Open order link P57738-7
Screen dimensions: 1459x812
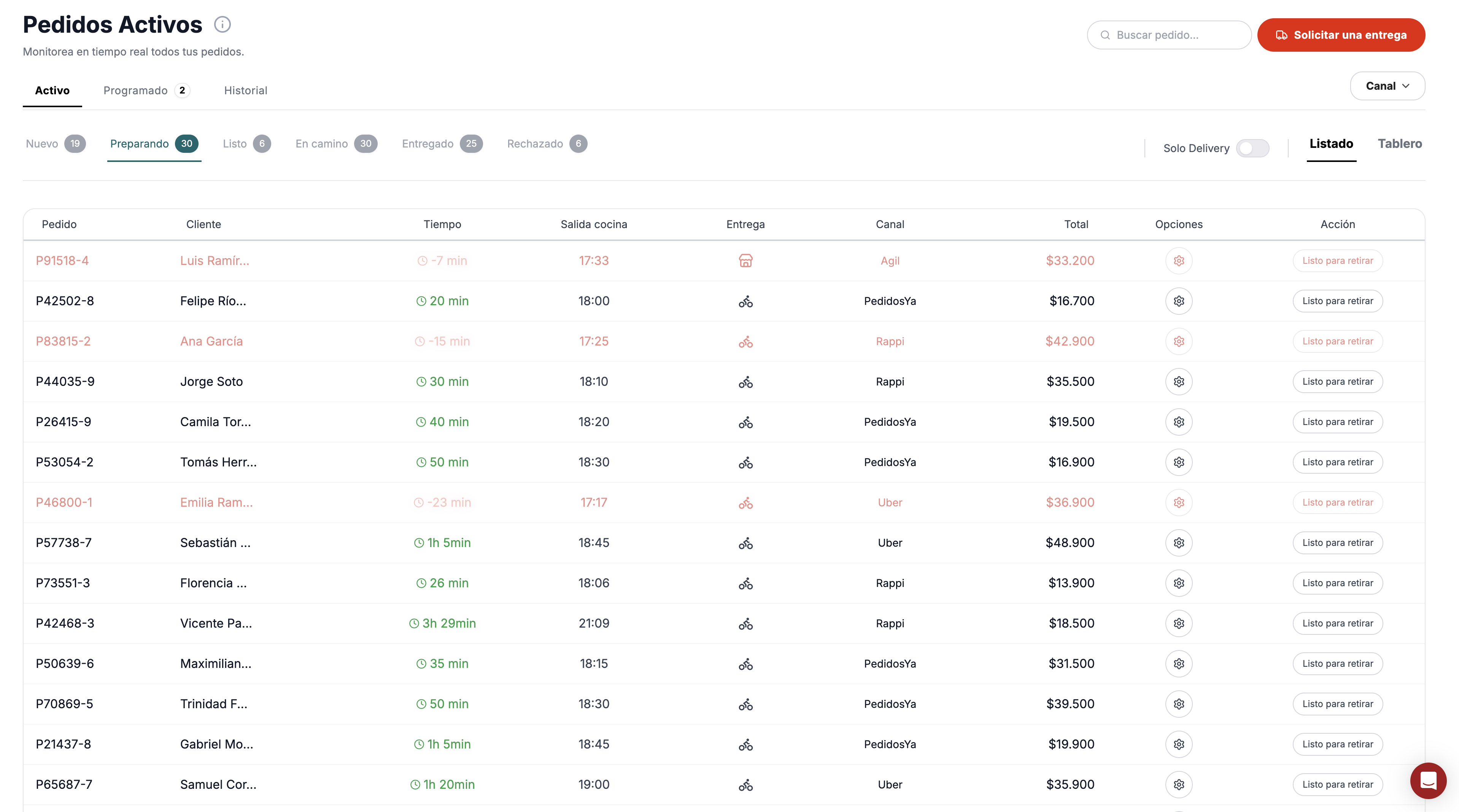pos(64,543)
